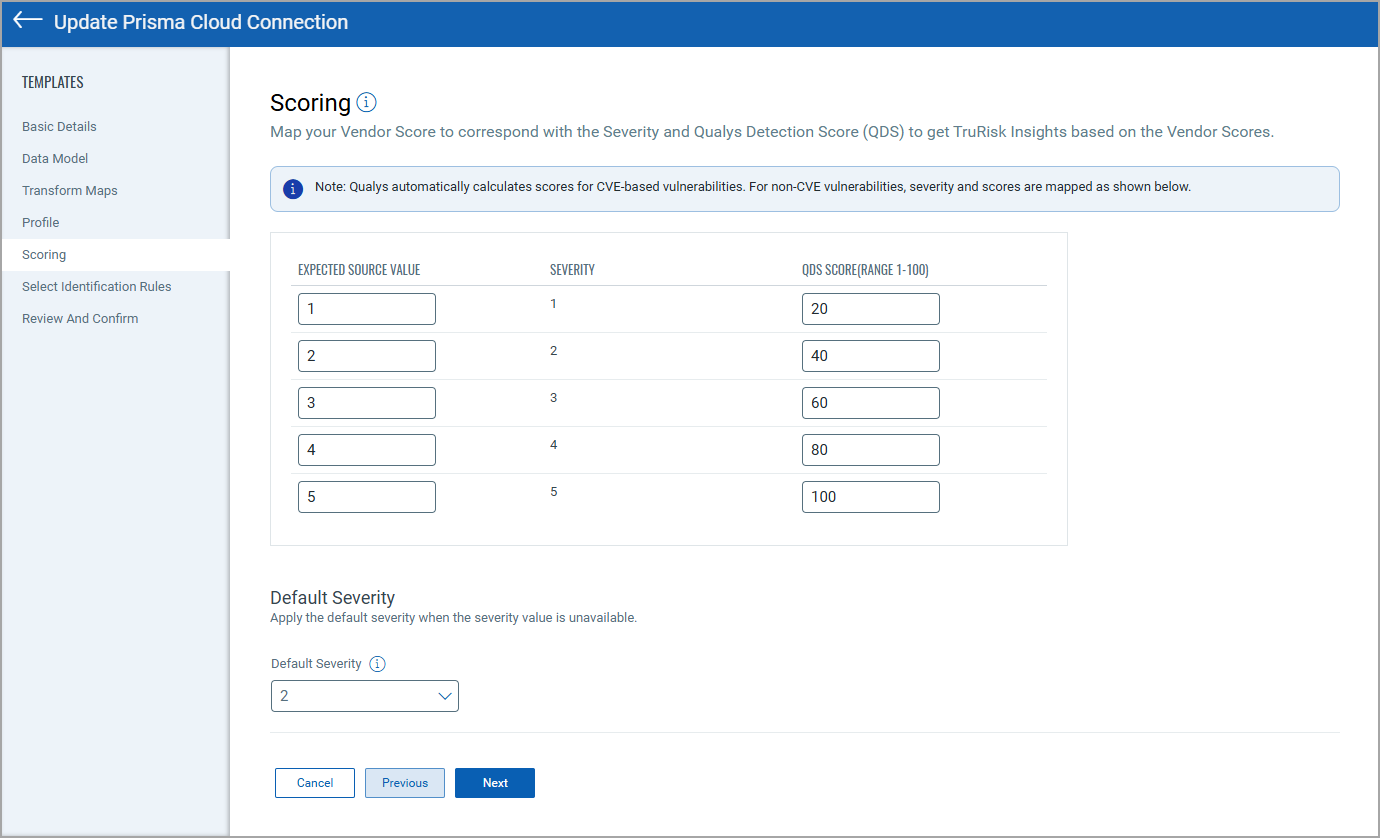The image size is (1380, 838).
Task: Click the info icon in the note banner
Action: 293,189
